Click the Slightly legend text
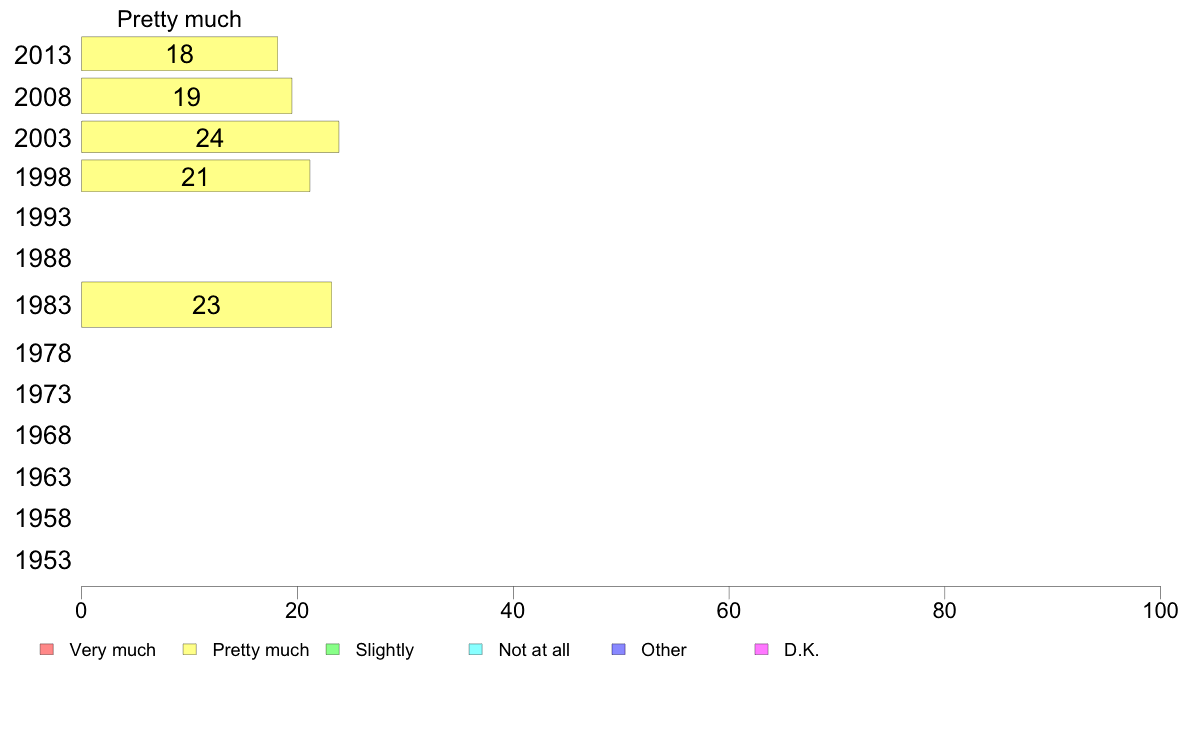The width and height of the screenshot is (1188, 736). tap(385, 650)
